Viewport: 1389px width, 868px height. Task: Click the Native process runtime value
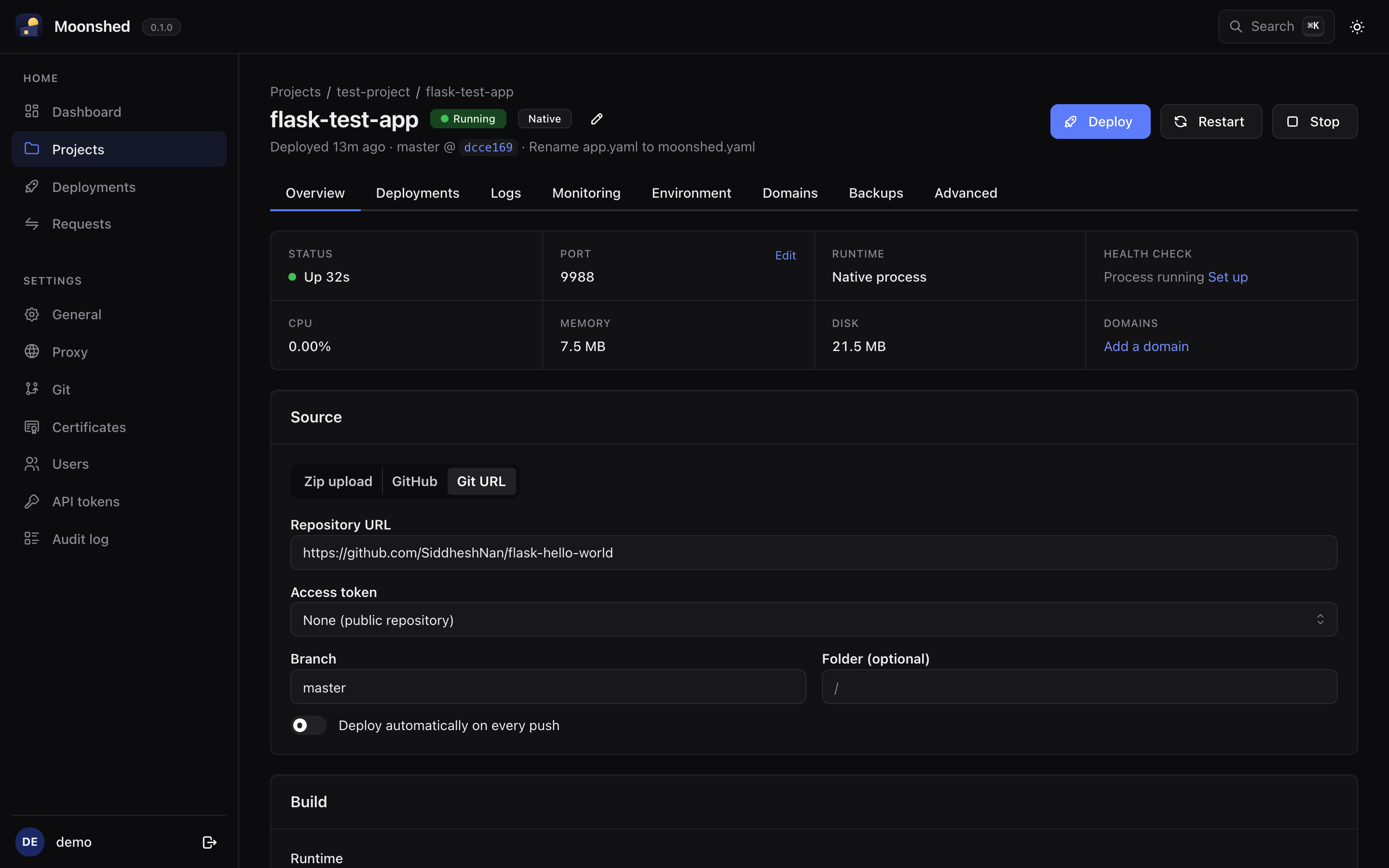pyautogui.click(x=879, y=277)
